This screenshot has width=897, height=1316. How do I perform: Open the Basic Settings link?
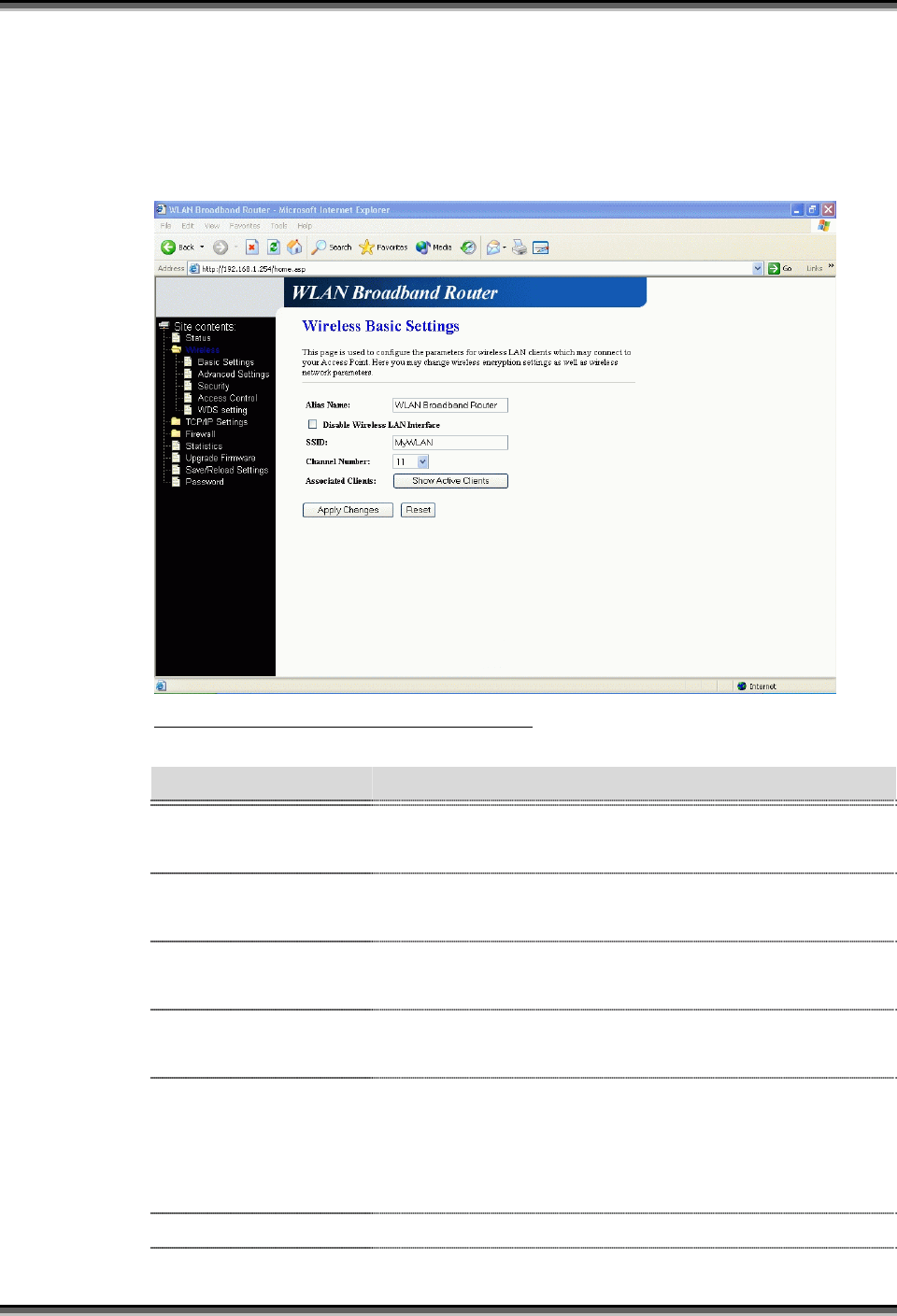point(225,361)
